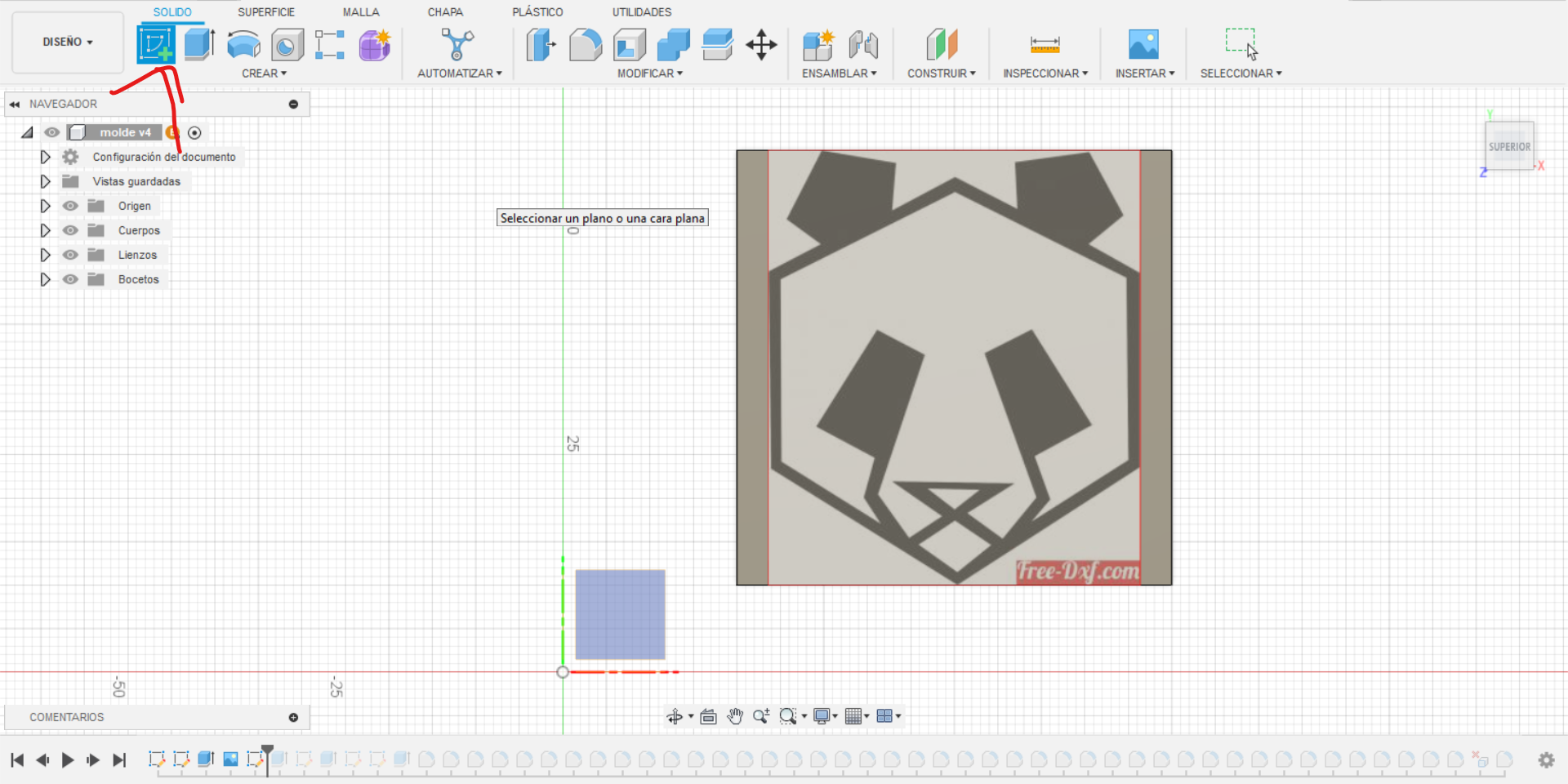Select the Combine bodies tool
Image resolution: width=1568 pixels, height=784 pixels.
point(673,44)
